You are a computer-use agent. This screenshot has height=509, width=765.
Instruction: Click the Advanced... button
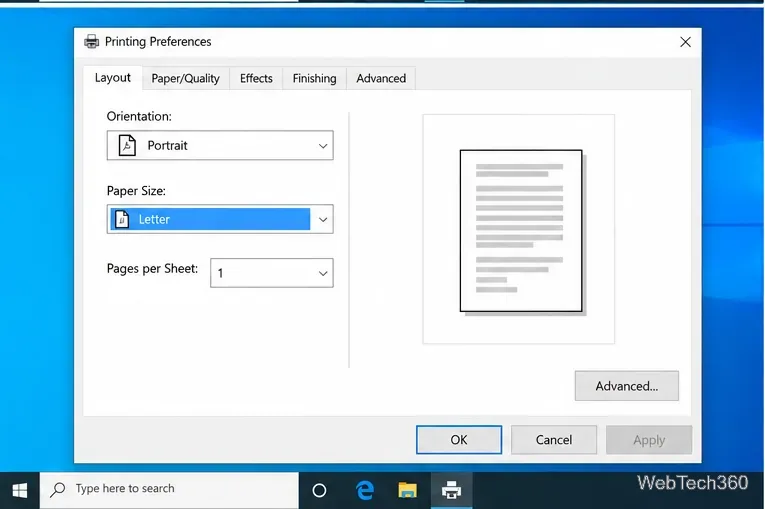[626, 386]
